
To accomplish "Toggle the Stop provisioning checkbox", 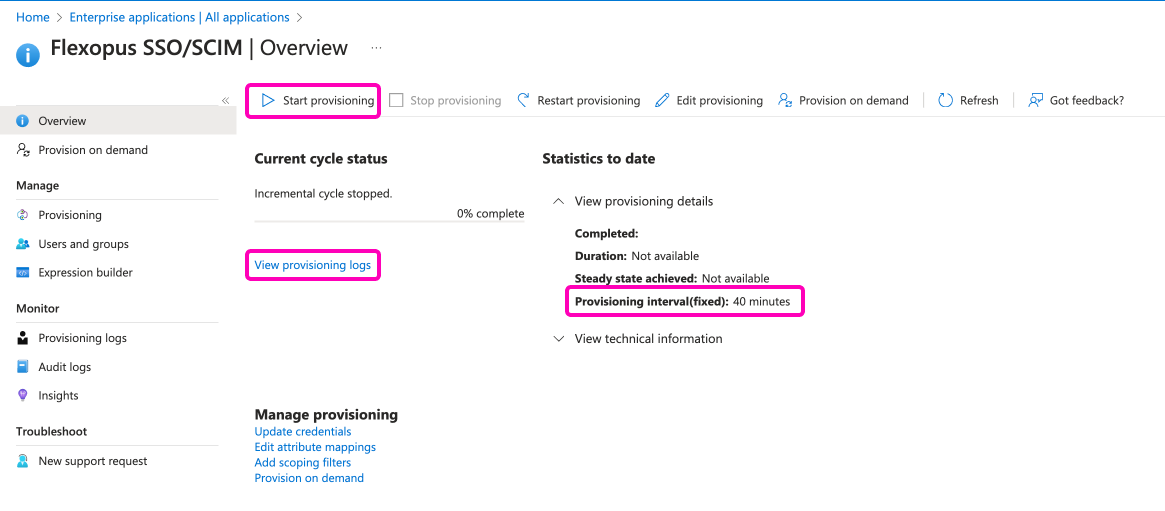I will 396,100.
